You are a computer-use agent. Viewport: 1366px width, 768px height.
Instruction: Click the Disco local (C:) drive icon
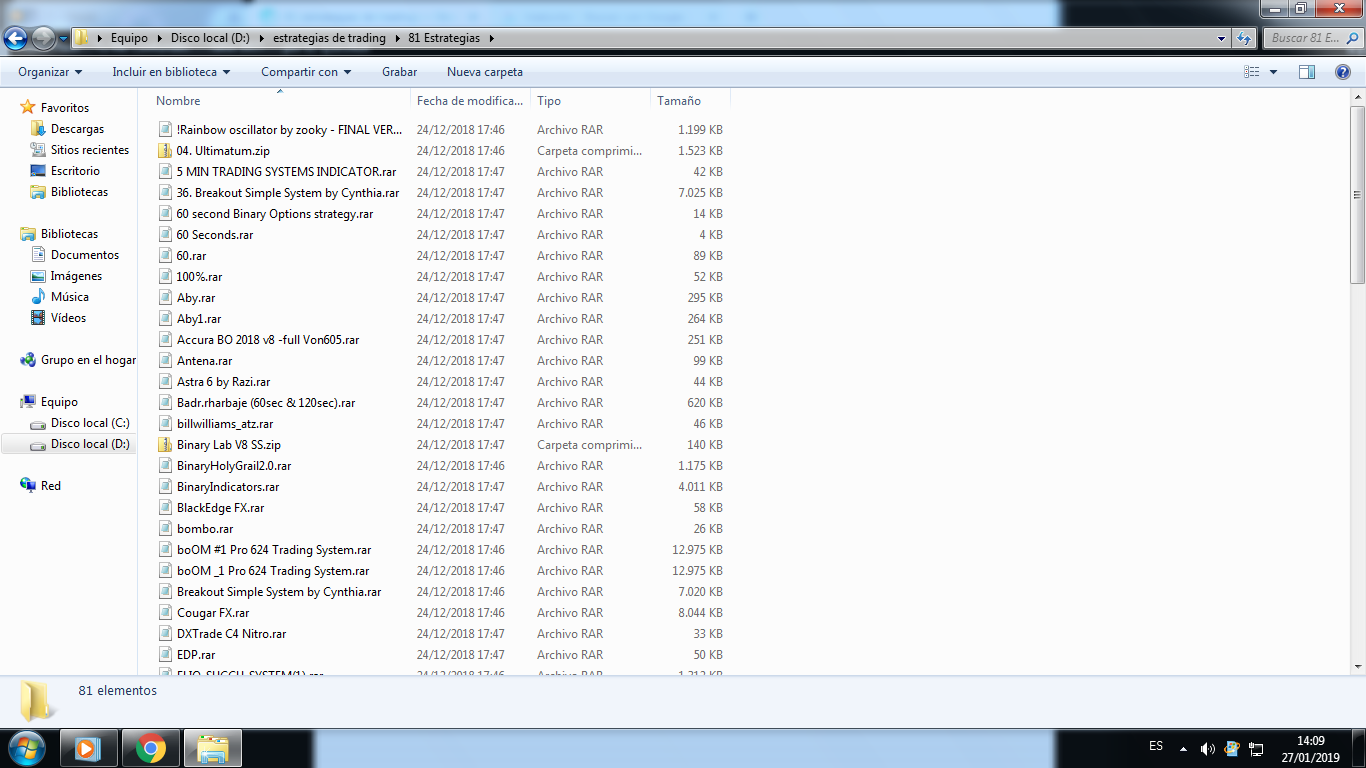[x=38, y=423]
